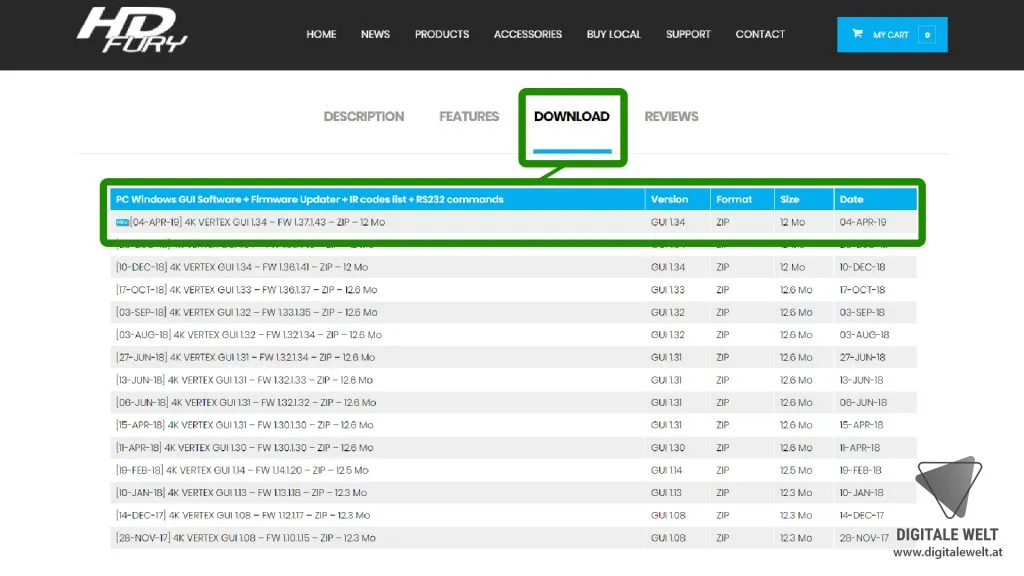Click the 13-JUN-18 cell in Date column
Screen dimensions: 1024x576
[861, 380]
